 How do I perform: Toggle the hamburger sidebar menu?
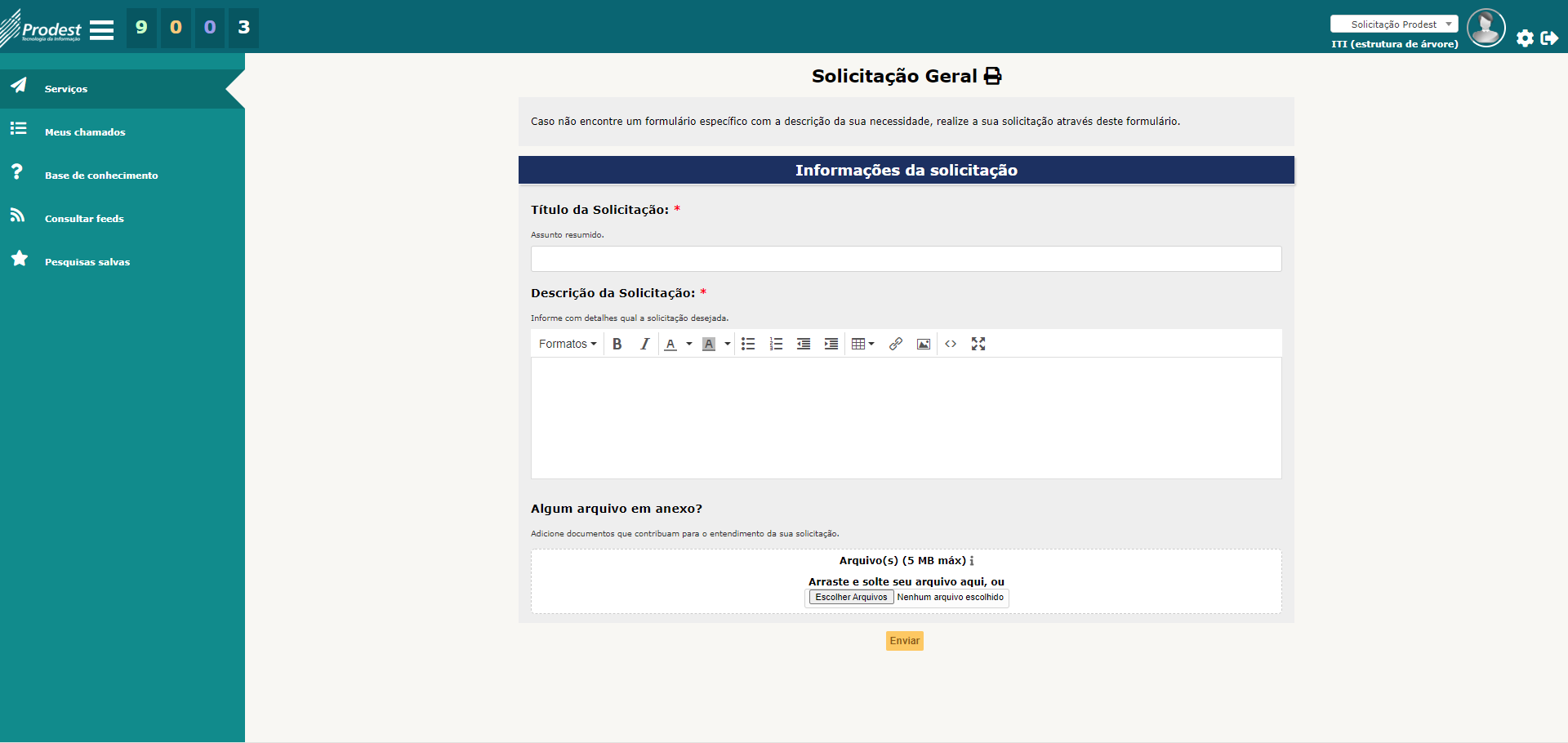click(101, 30)
